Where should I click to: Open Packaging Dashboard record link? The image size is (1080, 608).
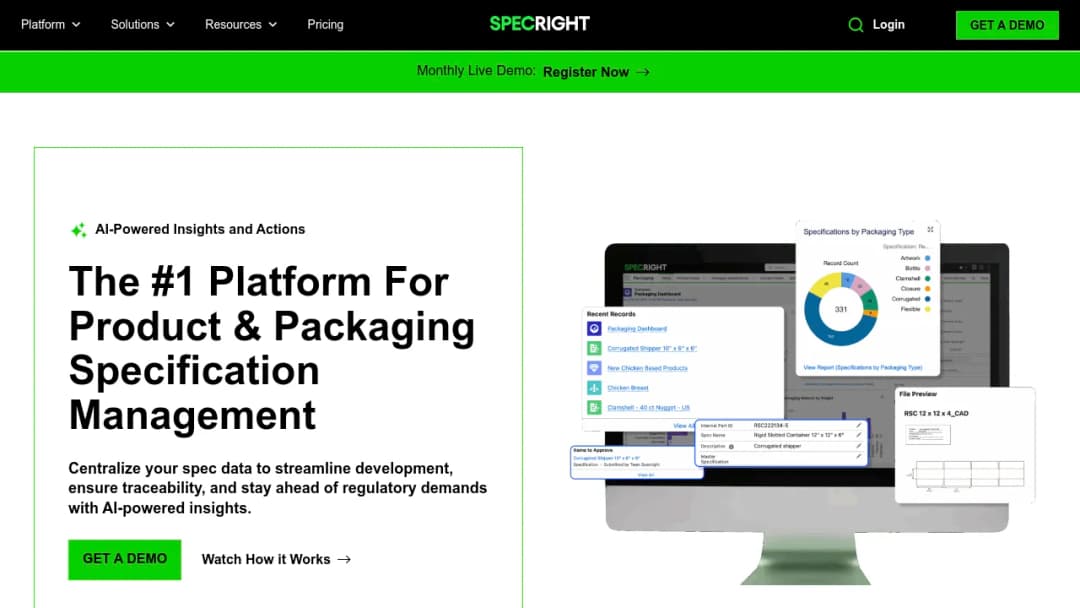(x=637, y=328)
